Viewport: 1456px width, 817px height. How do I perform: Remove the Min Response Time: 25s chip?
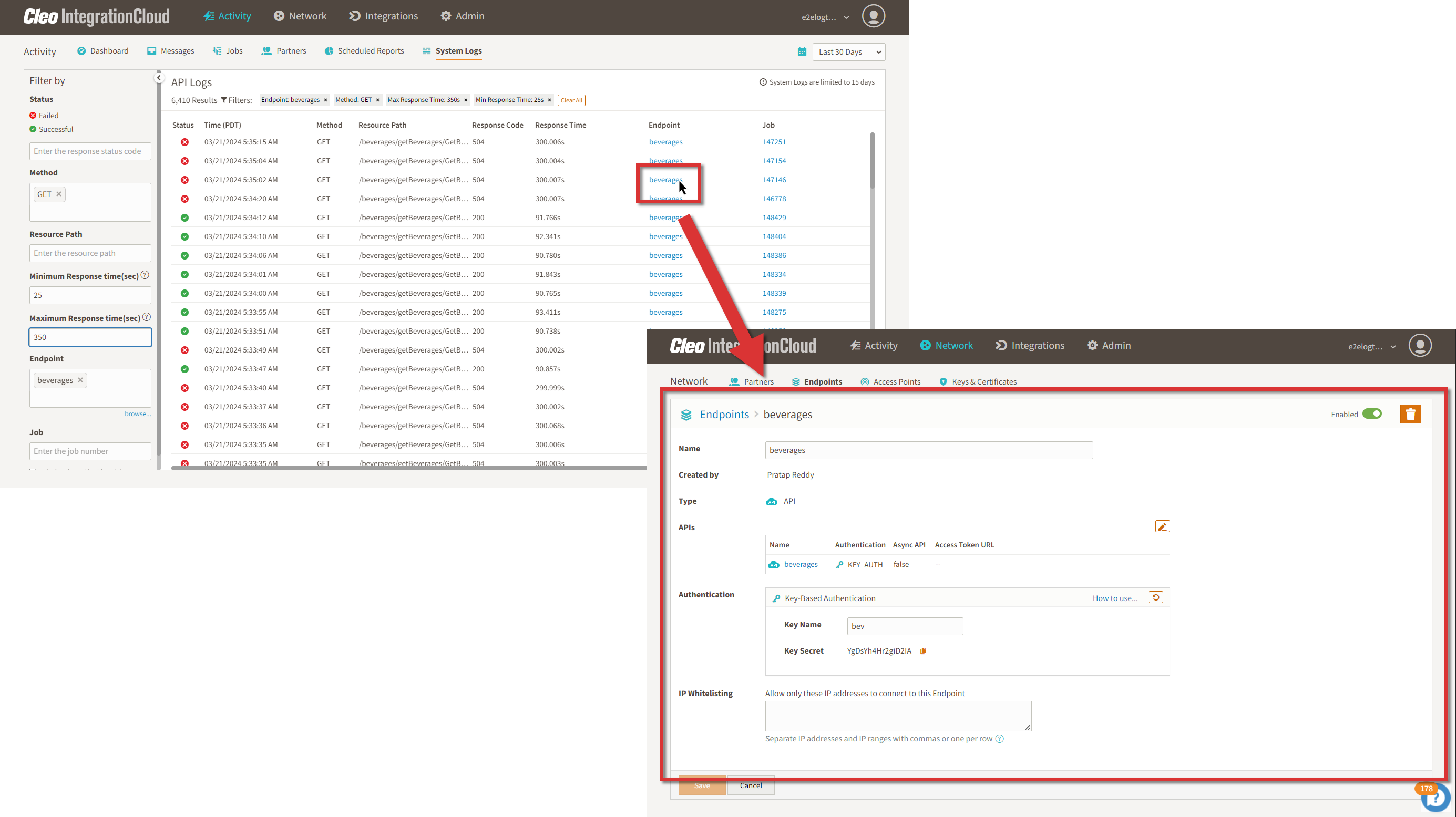tap(549, 100)
